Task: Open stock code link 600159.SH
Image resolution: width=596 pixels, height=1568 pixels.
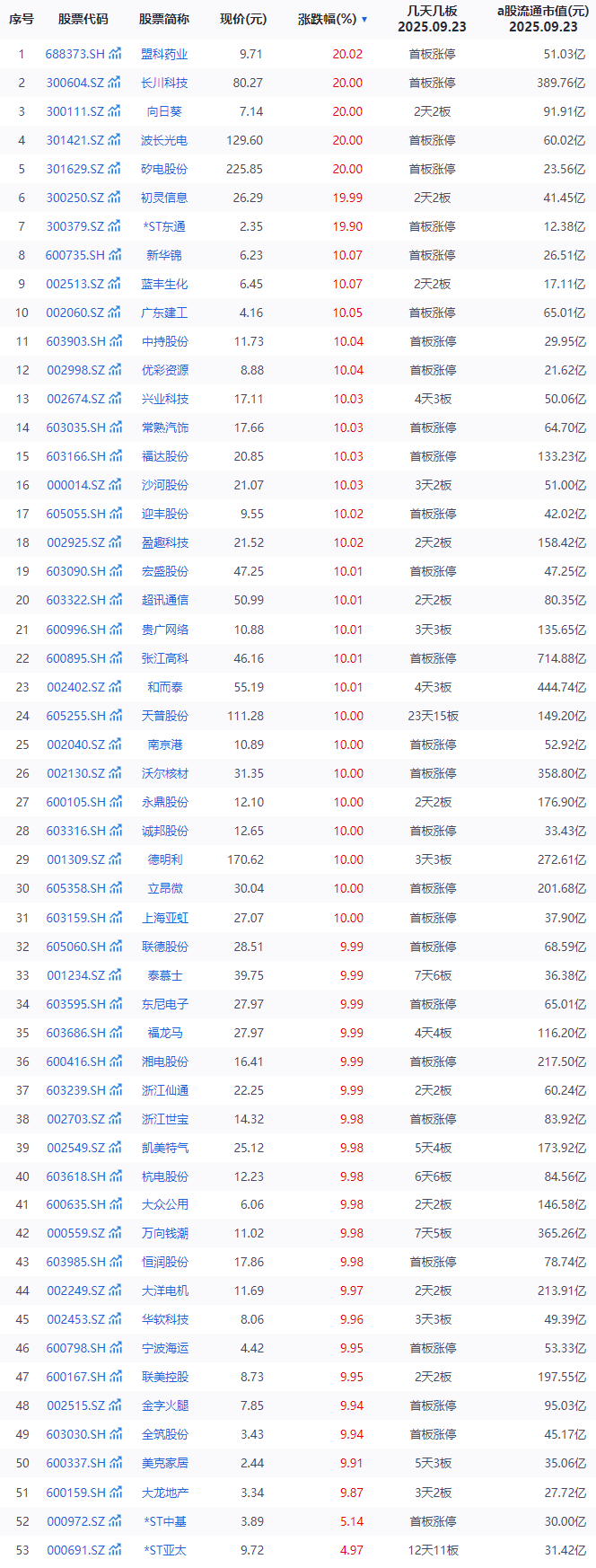Action: click(75, 1493)
